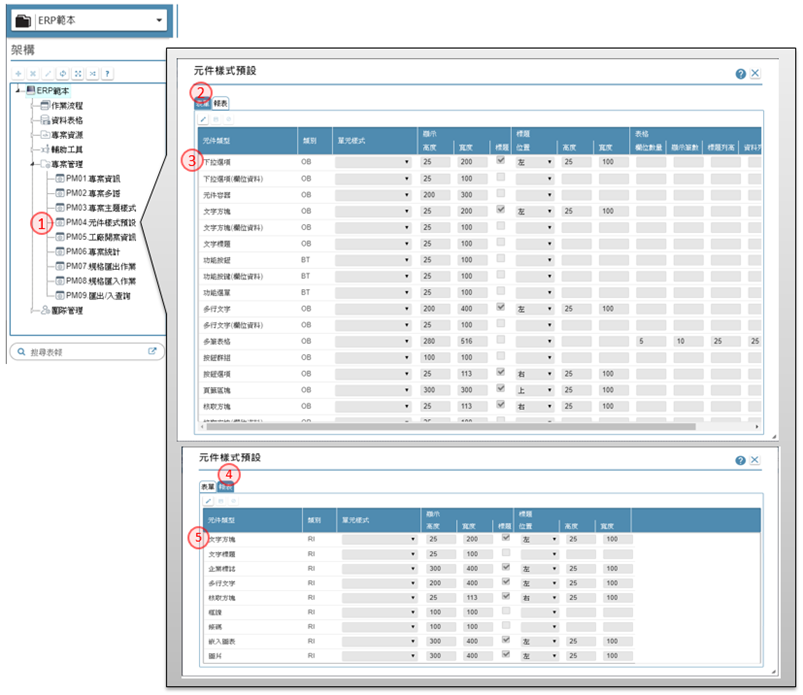Click the pencil edit icon in the lower panel toolbar
This screenshot has width=803, height=695.
pos(208,501)
